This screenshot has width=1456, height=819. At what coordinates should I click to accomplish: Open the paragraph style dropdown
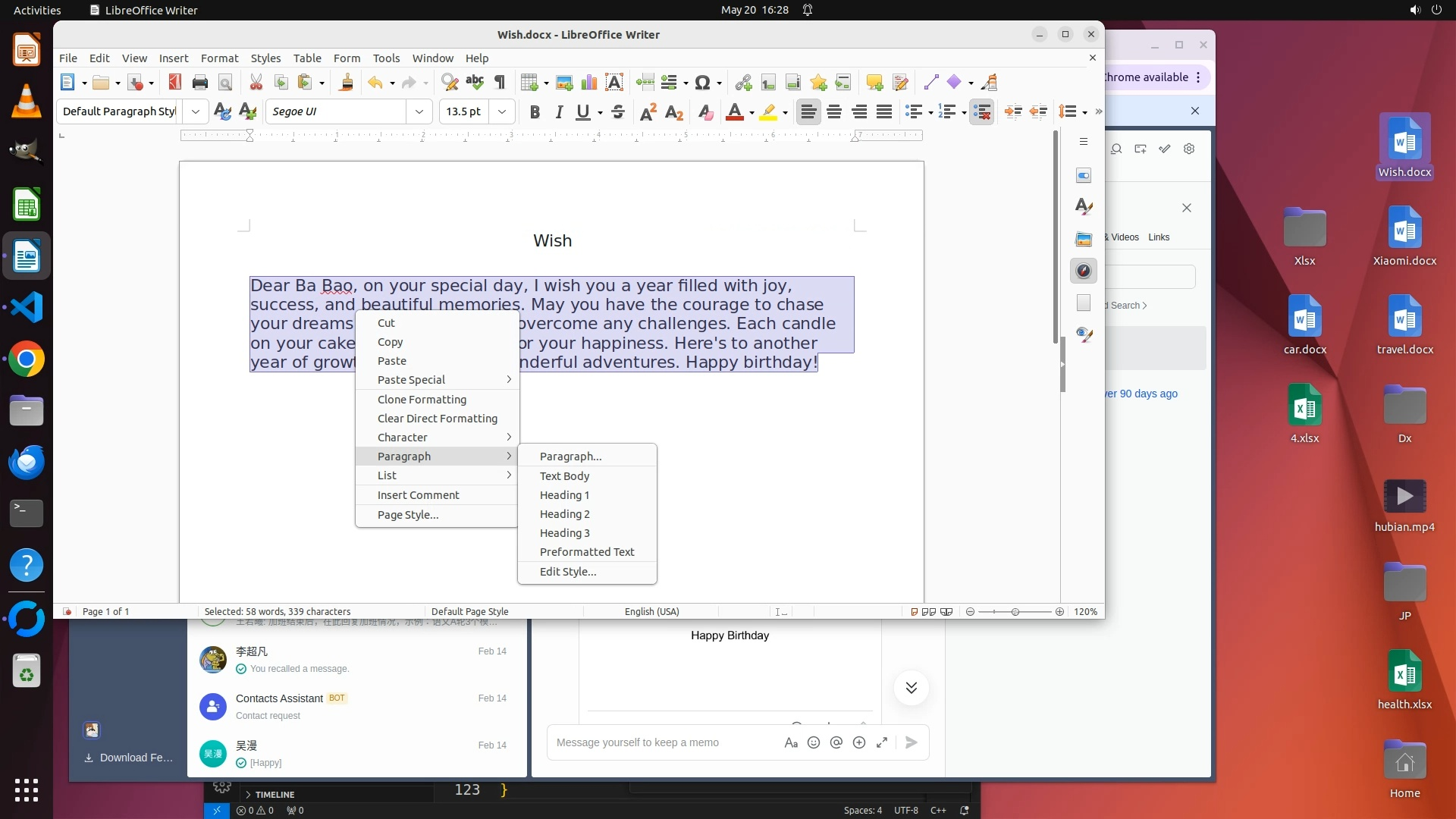pos(196,112)
